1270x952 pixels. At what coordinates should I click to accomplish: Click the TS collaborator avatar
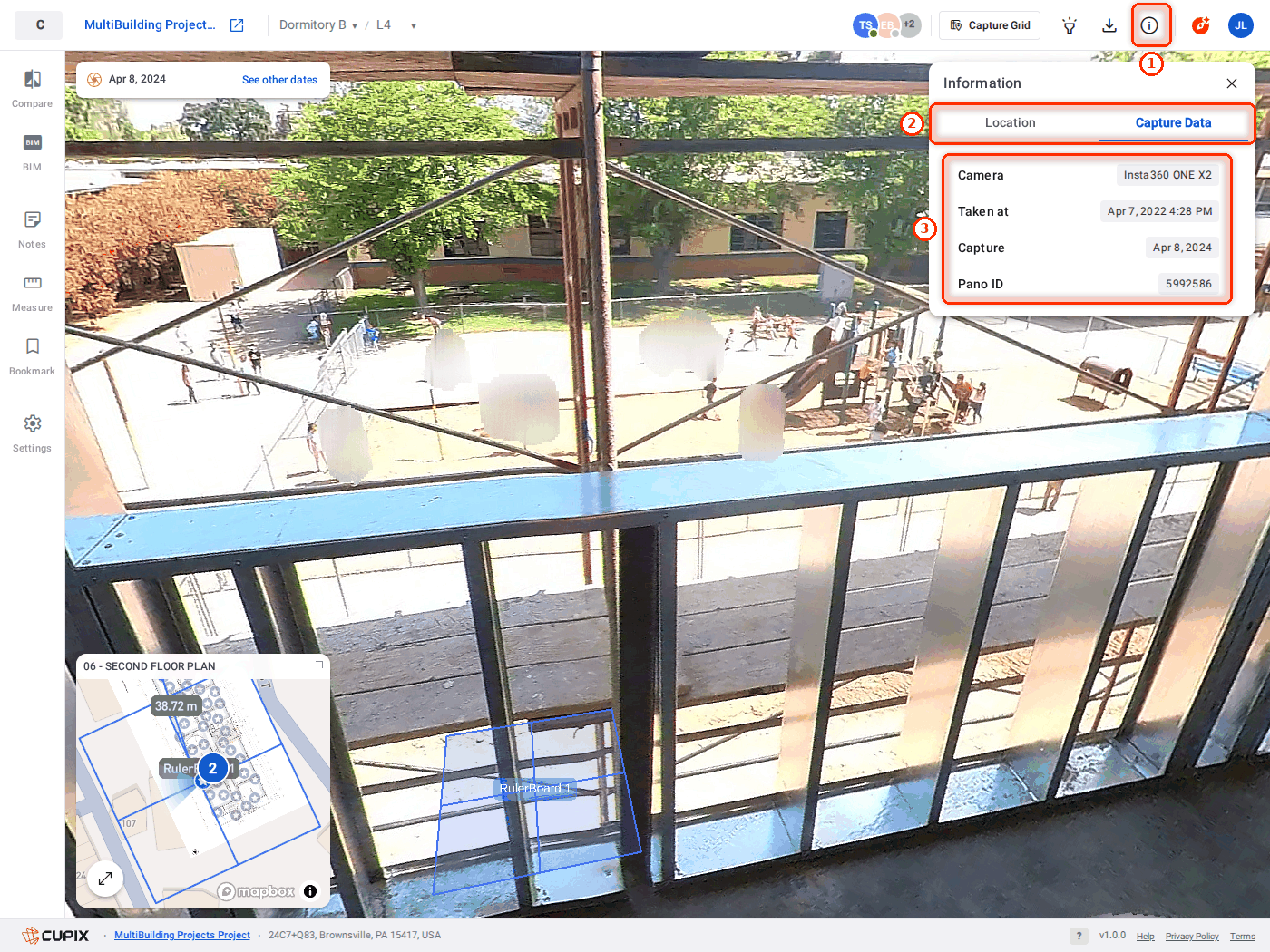[x=865, y=25]
